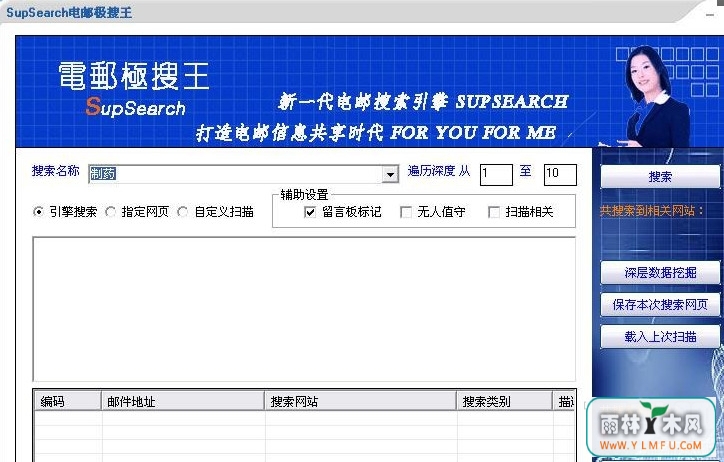This screenshot has width=724, height=462.
Task: Click the 编码 column header
Action: click(68, 401)
